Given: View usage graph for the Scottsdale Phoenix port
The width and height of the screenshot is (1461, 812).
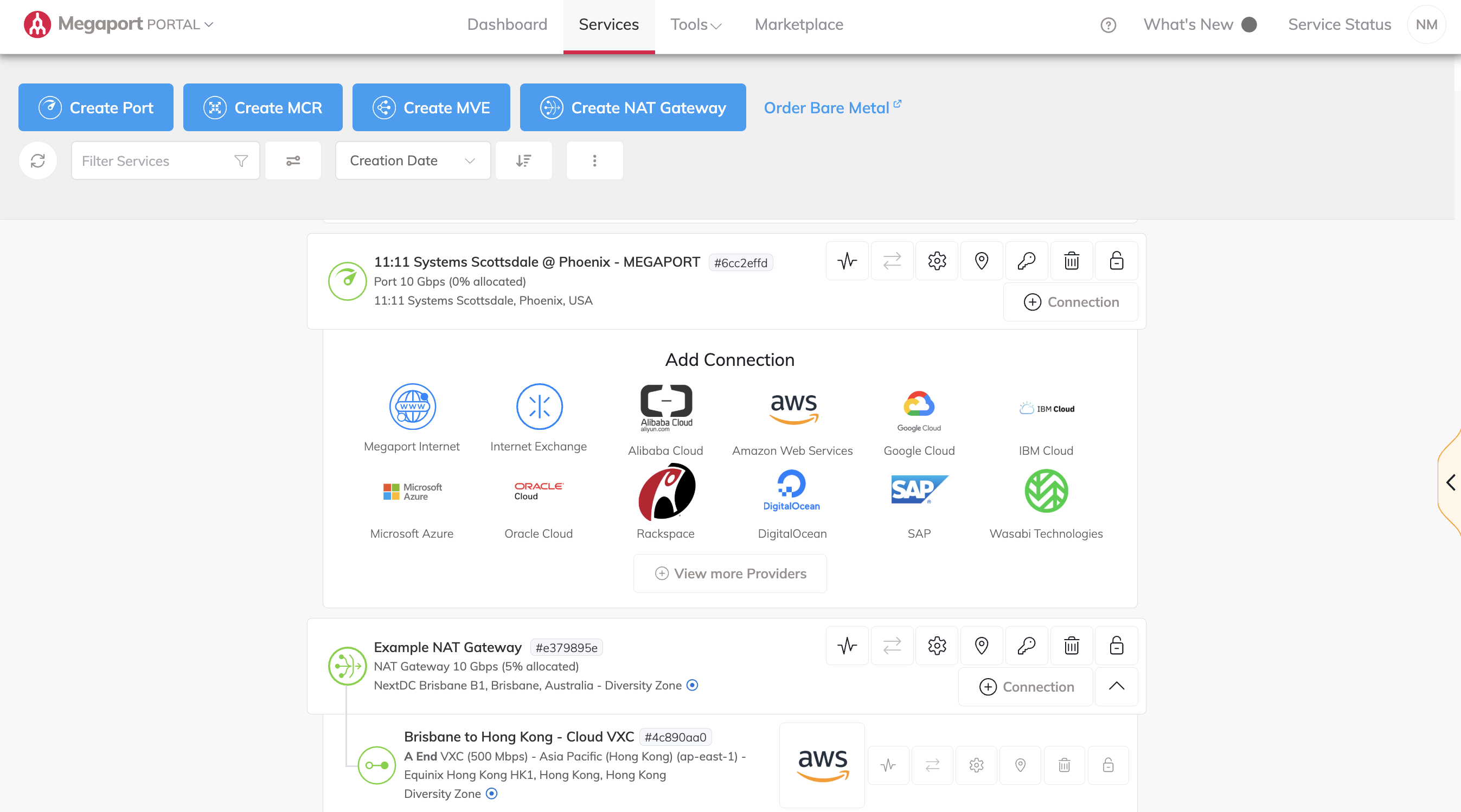Looking at the screenshot, I should pos(847,260).
